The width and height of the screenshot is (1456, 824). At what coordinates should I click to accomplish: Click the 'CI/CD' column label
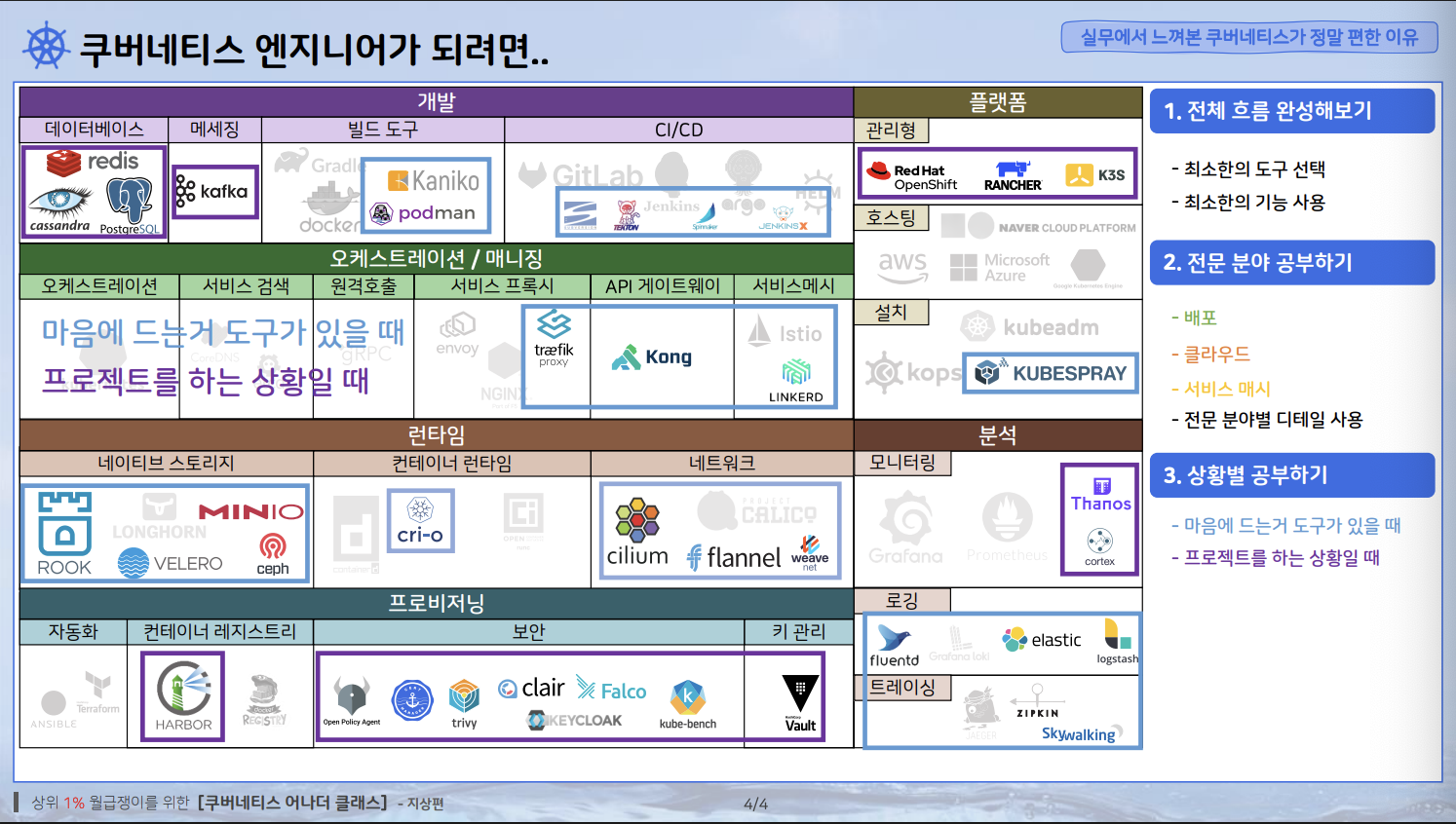pos(679,131)
